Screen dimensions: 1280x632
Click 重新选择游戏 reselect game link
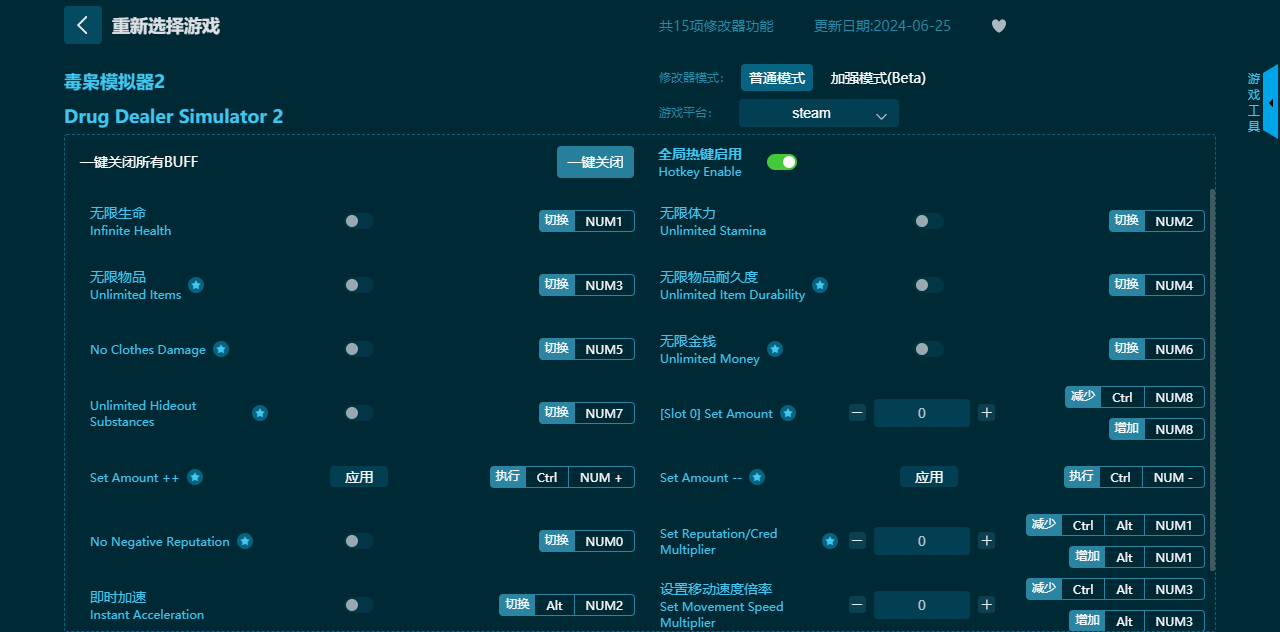click(166, 26)
